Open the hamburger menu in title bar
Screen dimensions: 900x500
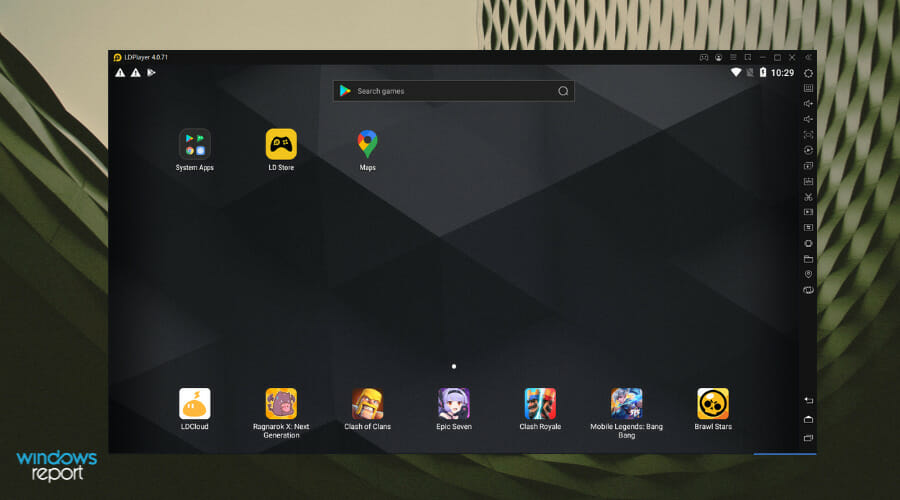pyautogui.click(x=733, y=57)
